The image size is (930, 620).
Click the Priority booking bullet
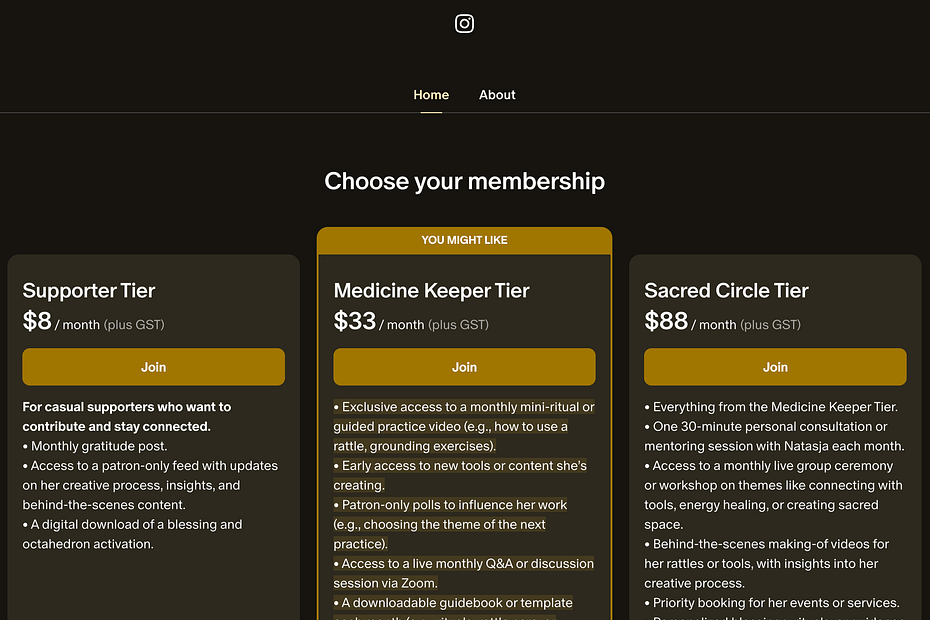click(772, 603)
